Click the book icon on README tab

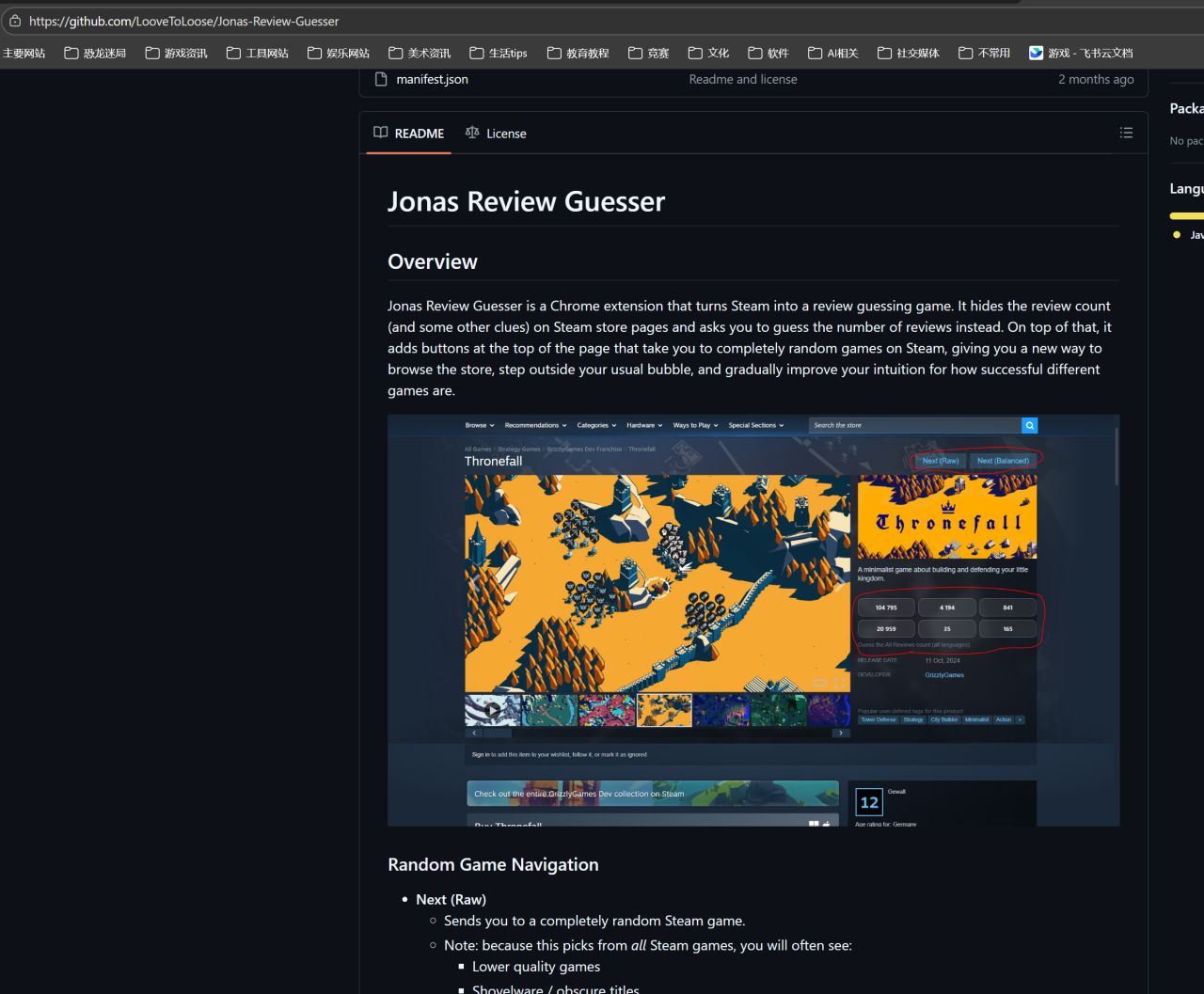pyautogui.click(x=381, y=133)
